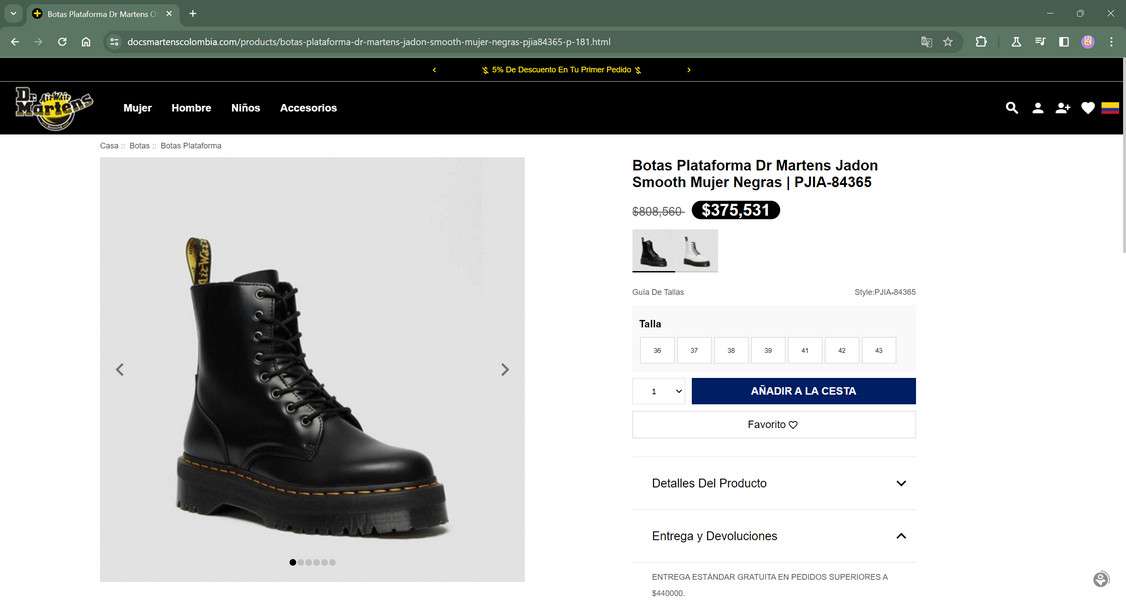Click browser back arrow
The image size is (1126, 602).
tap(15, 42)
